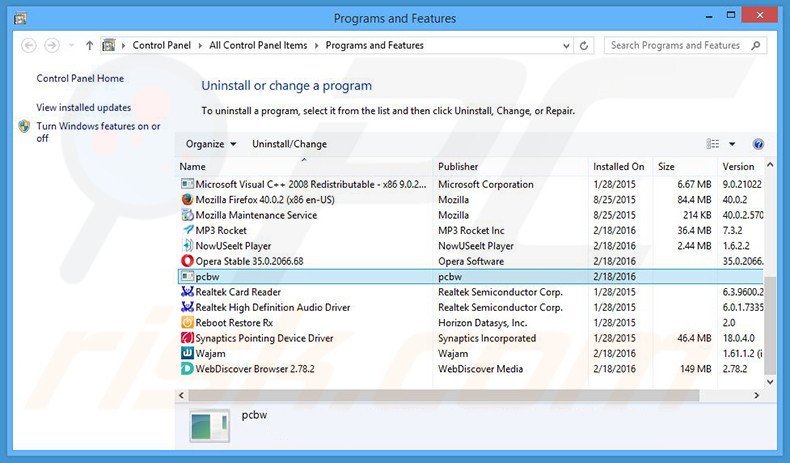
Task: Click the shield icon beside Windows features
Action: 24,126
